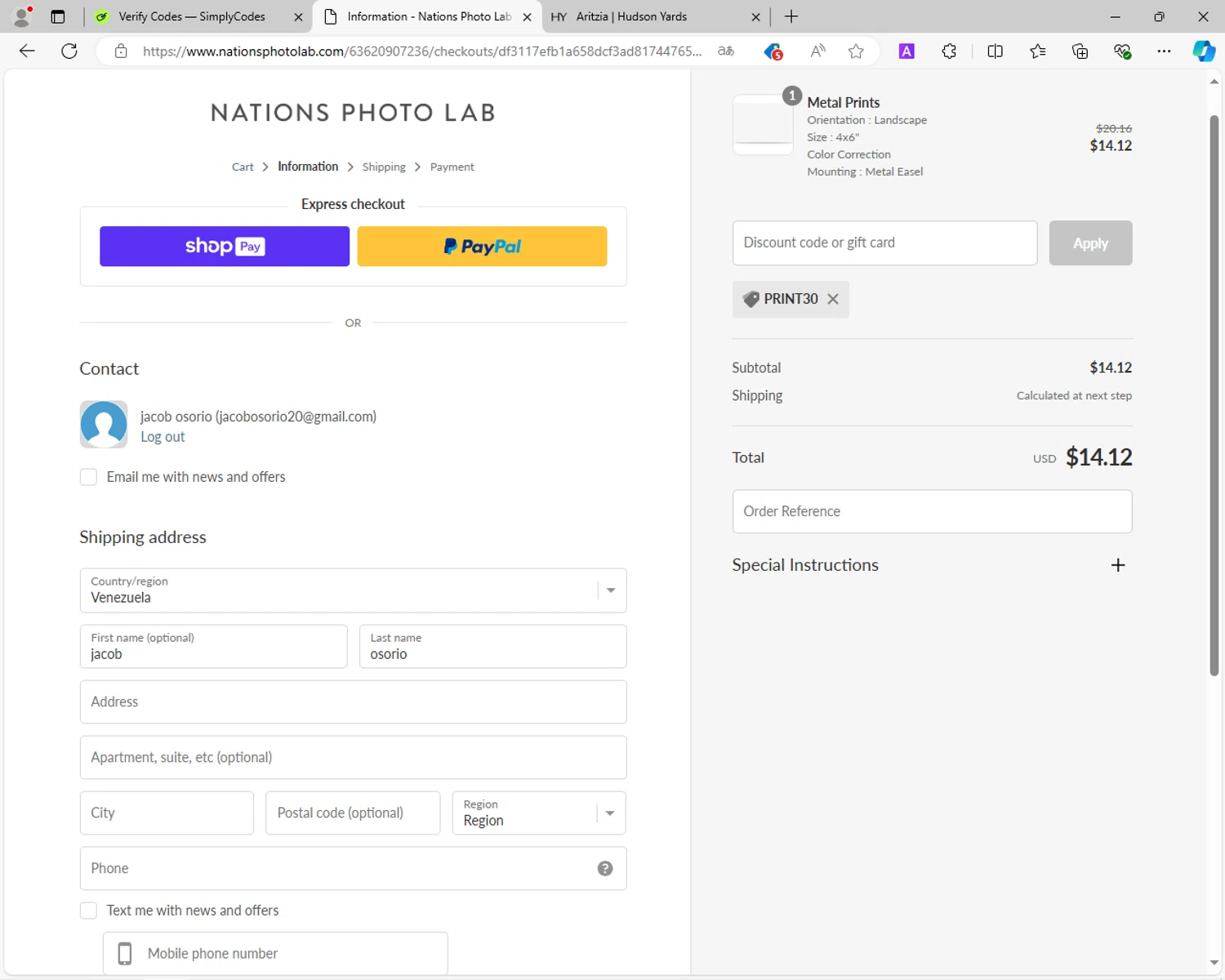Screen dimensions: 1225x980
Task: Open Settings and more ellipsis menu
Action: click(x=1164, y=51)
